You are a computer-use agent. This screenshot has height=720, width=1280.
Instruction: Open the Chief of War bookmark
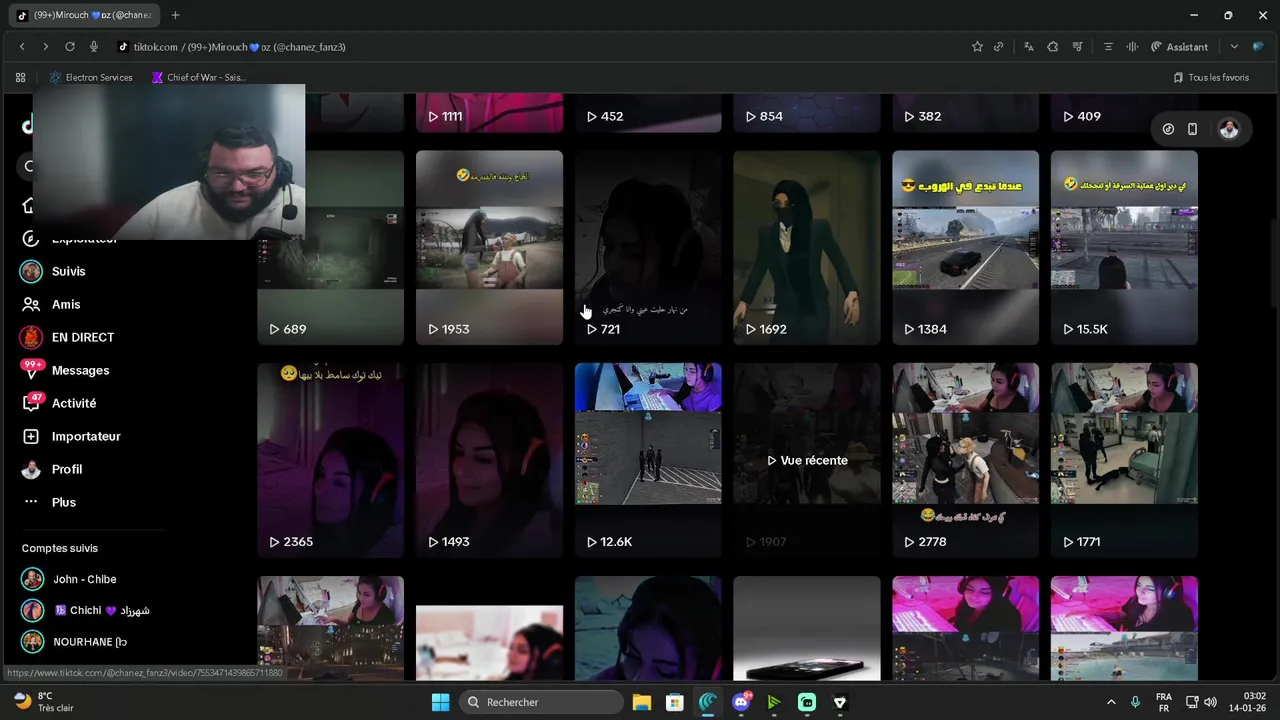click(199, 77)
